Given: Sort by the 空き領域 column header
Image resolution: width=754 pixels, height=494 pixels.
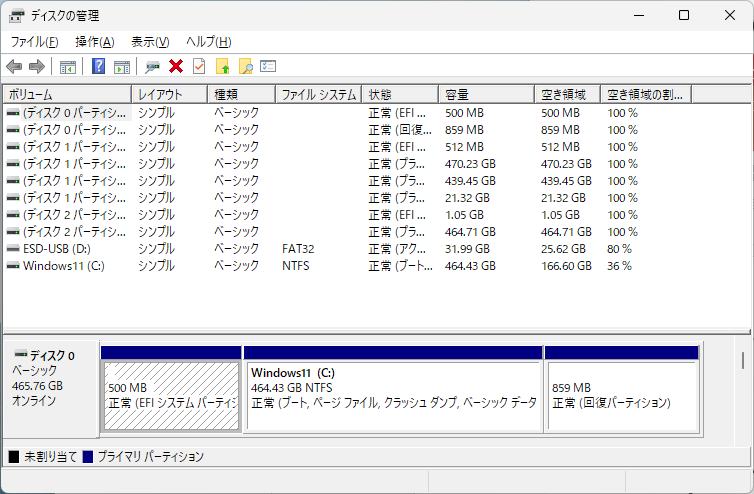Looking at the screenshot, I should [568, 94].
